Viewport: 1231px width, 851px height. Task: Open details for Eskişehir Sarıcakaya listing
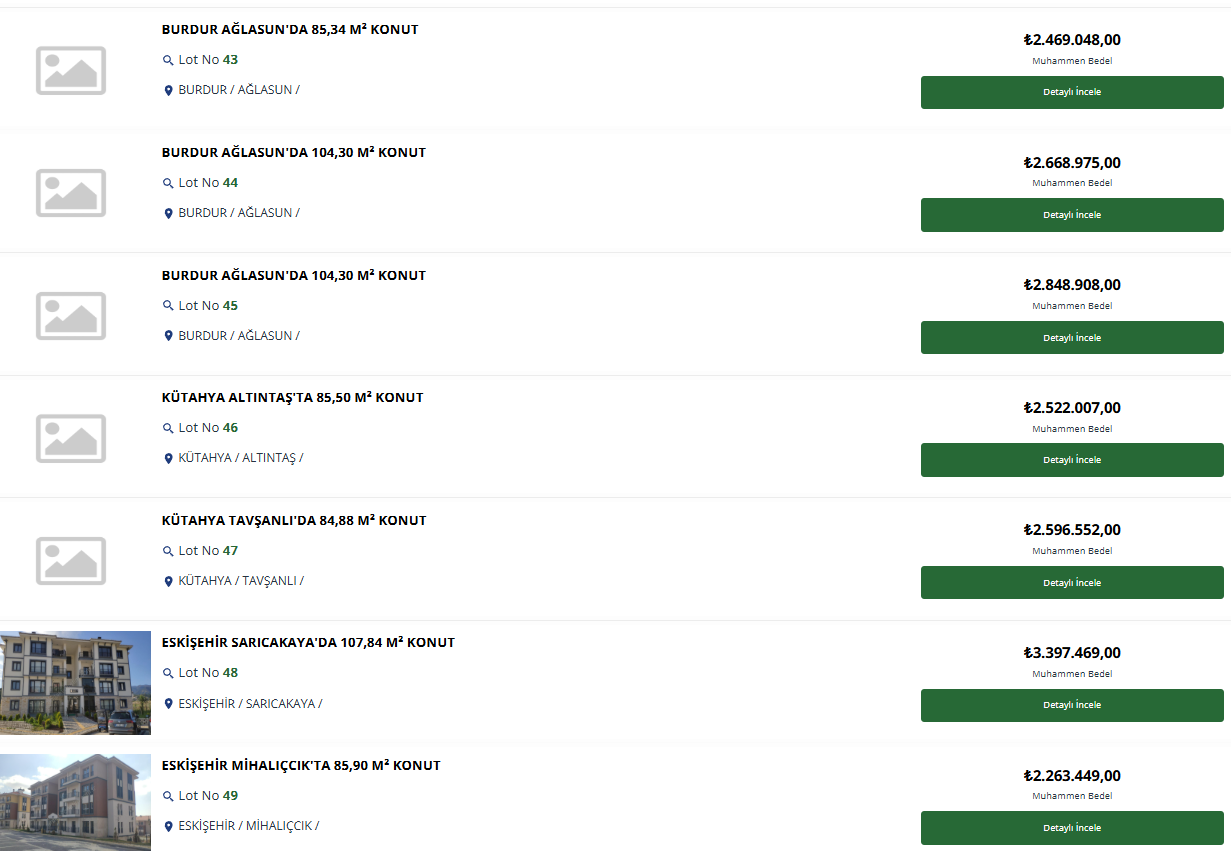click(1072, 705)
